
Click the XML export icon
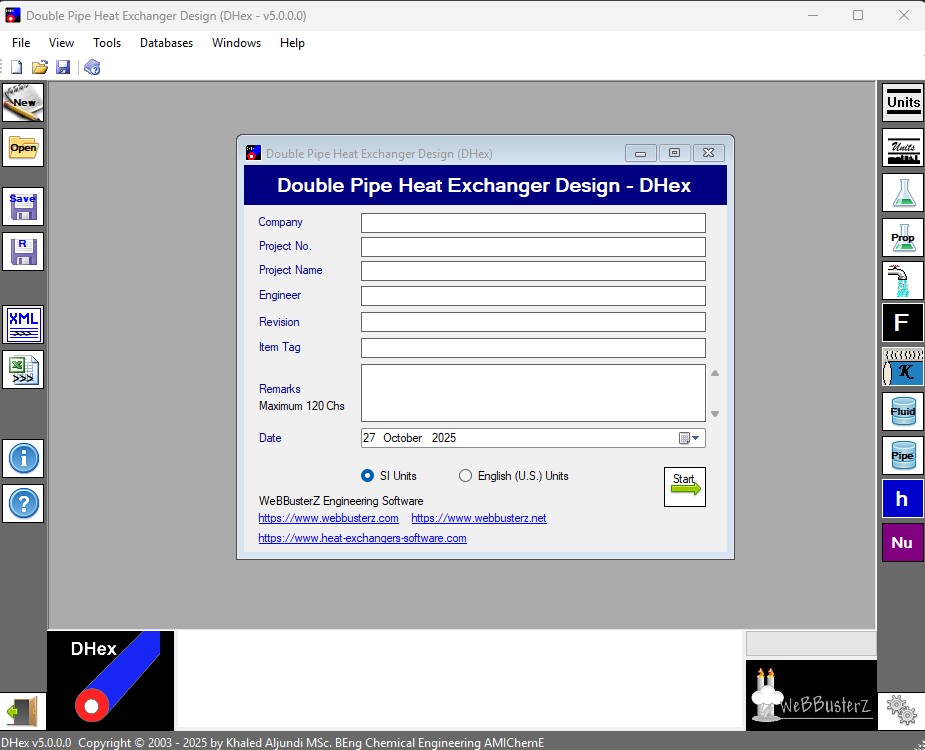pyautogui.click(x=23, y=324)
